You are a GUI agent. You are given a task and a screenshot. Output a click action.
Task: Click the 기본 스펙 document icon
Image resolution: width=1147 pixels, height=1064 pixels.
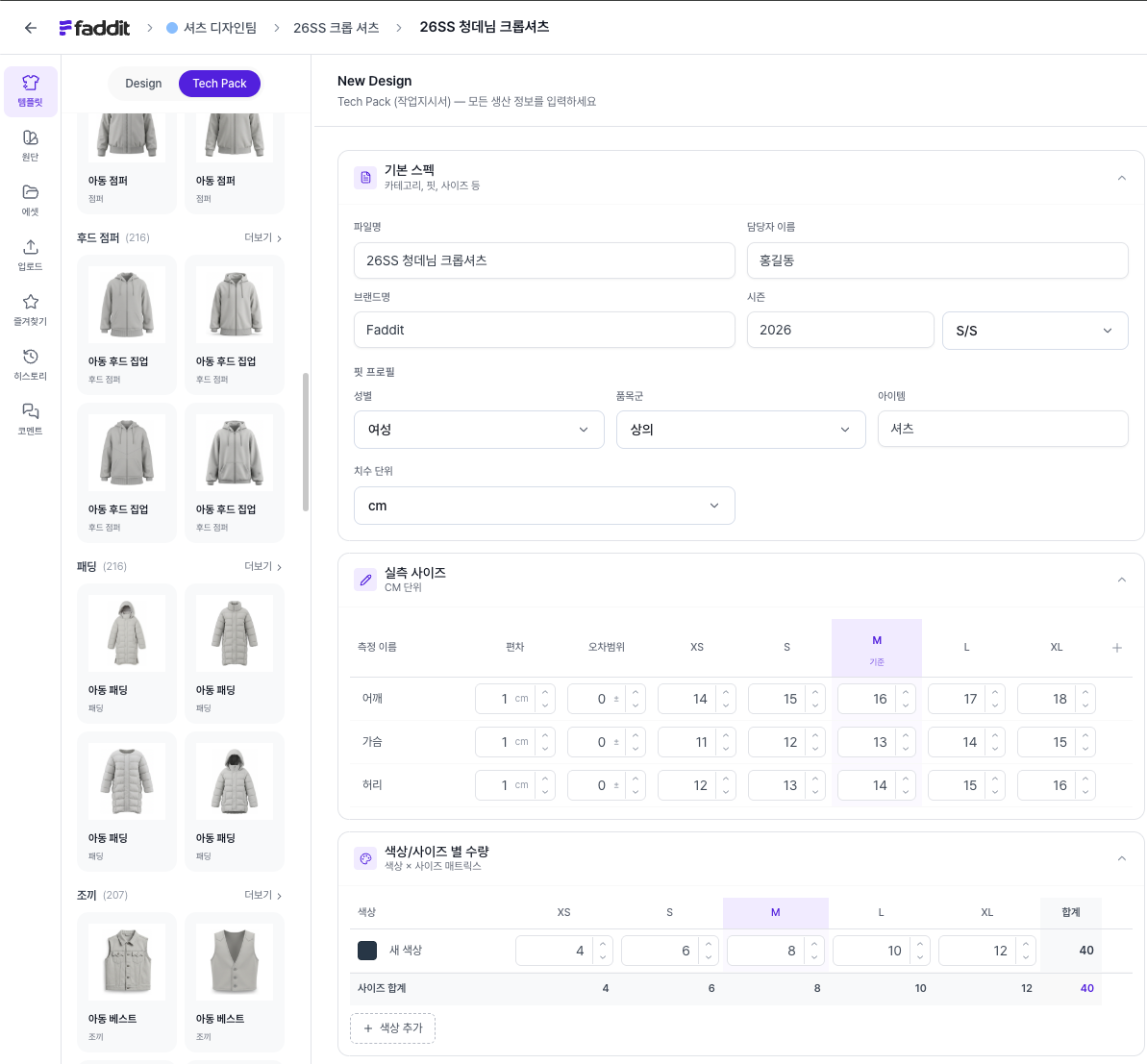(365, 177)
